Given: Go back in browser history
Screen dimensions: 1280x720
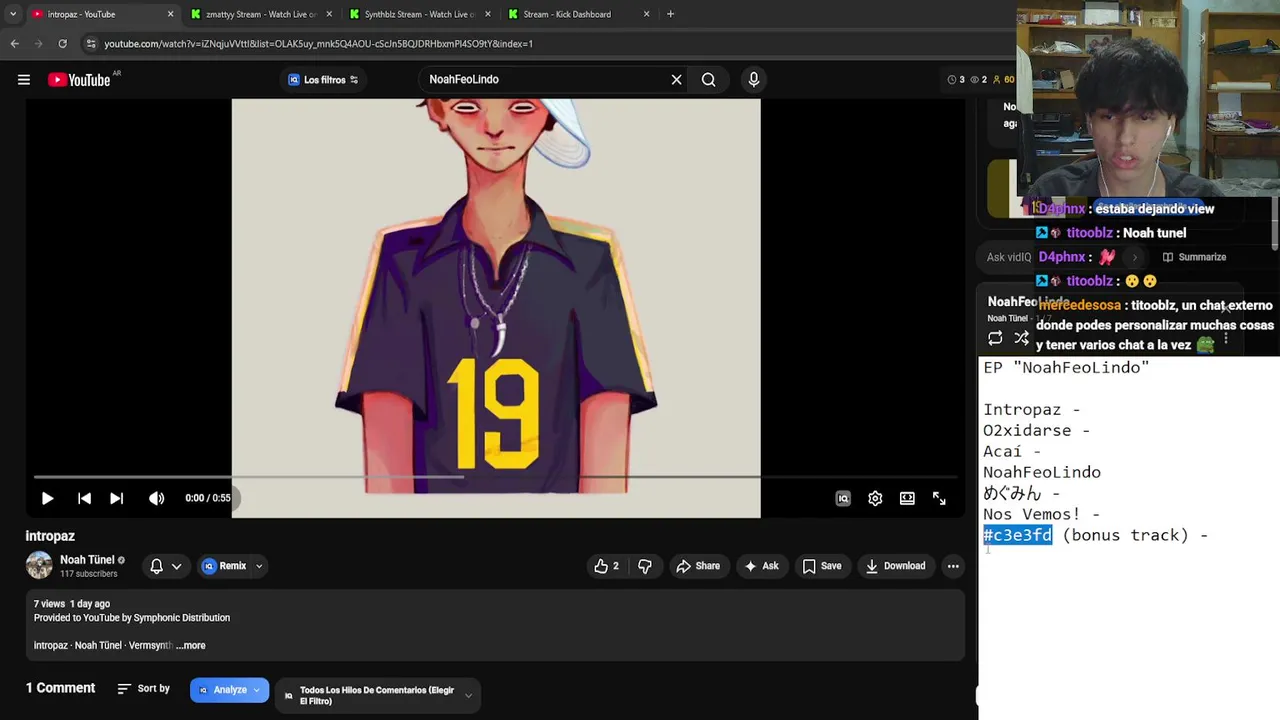Looking at the screenshot, I should [14, 44].
